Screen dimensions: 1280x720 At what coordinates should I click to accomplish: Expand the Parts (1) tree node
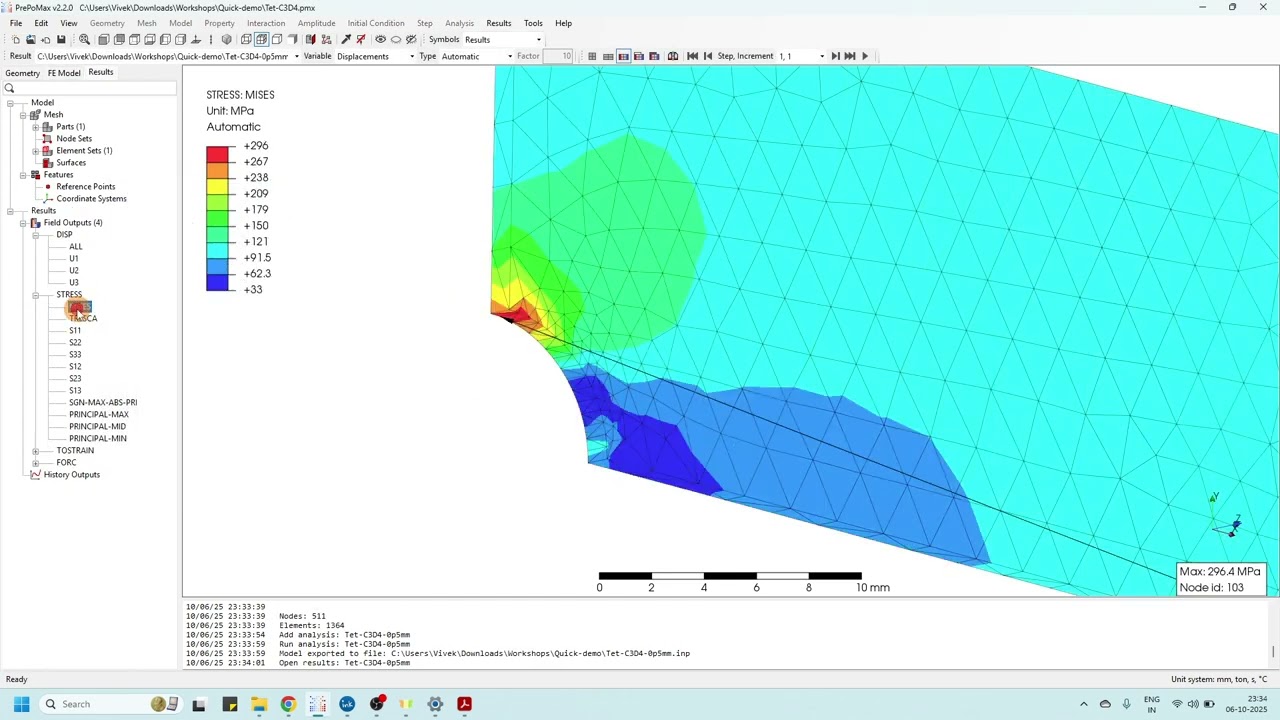35,127
